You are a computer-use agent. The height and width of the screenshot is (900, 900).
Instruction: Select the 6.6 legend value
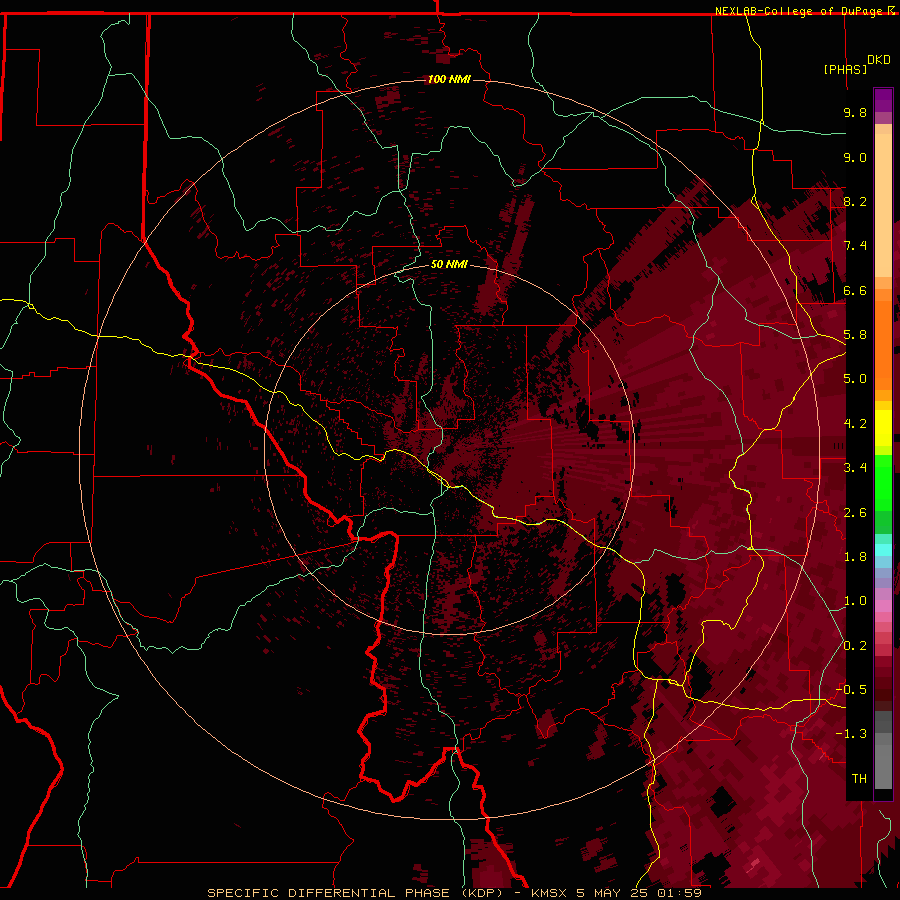tap(855, 290)
